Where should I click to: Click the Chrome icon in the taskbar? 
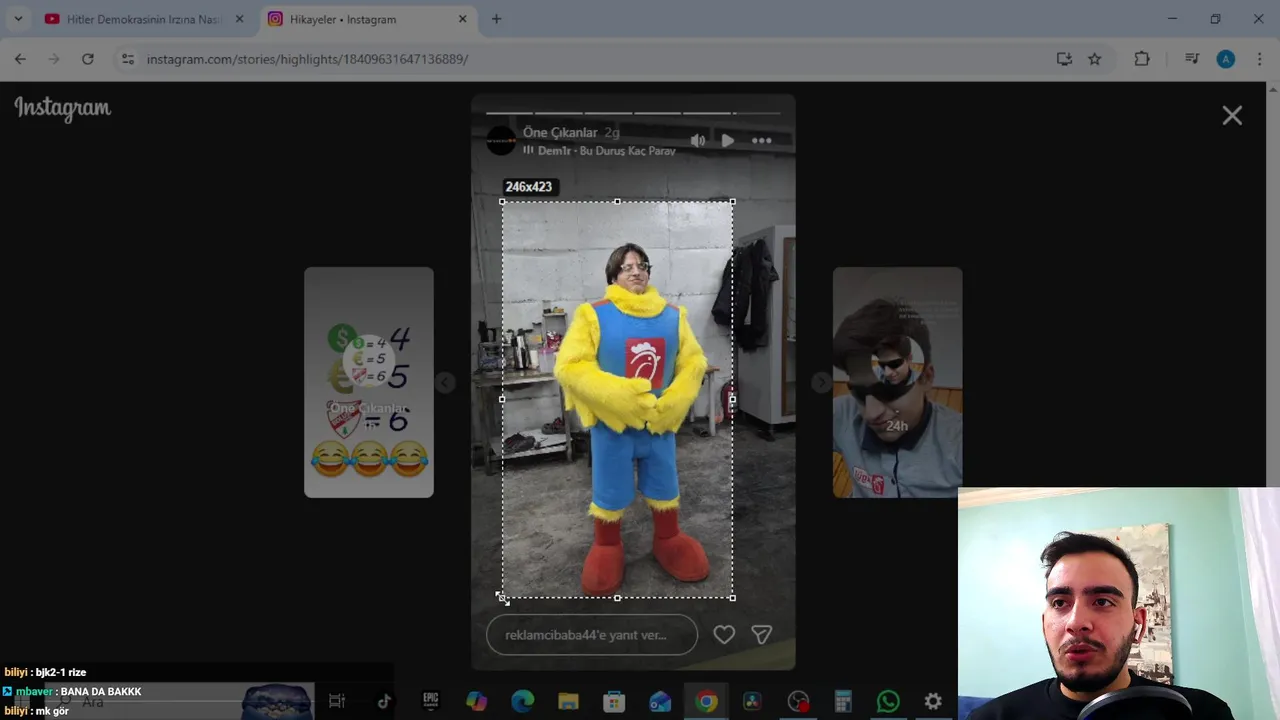pyautogui.click(x=706, y=702)
